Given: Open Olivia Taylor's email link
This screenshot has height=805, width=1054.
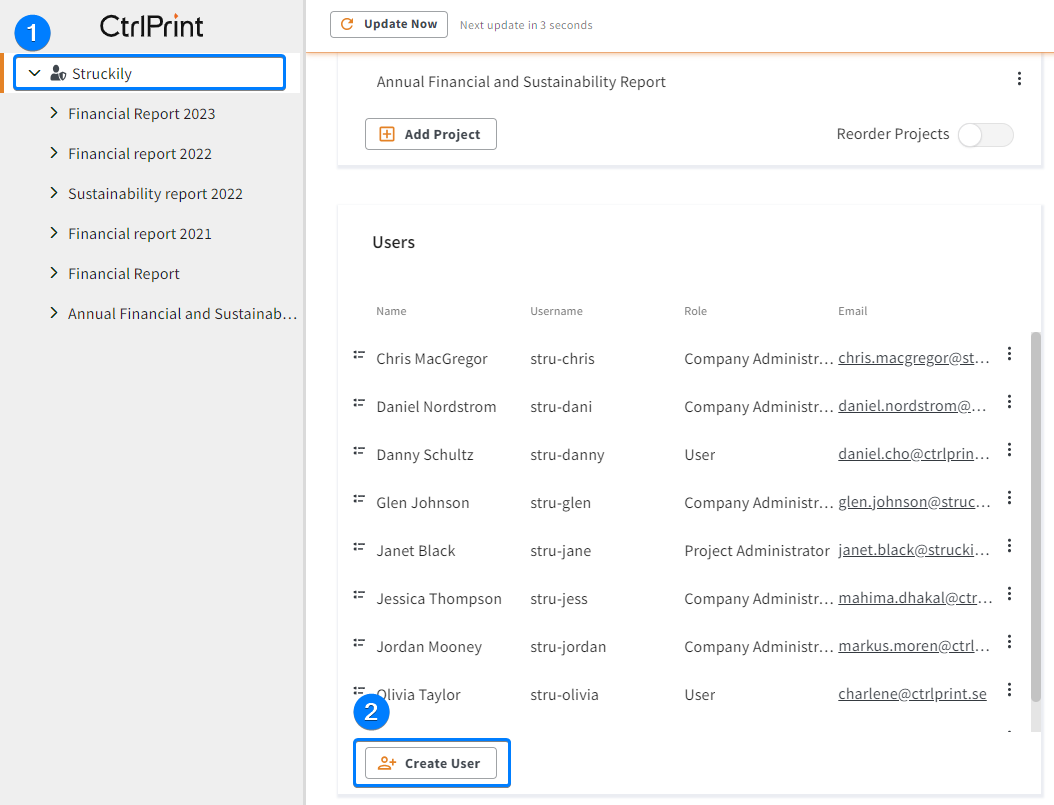Looking at the screenshot, I should pyautogui.click(x=912, y=694).
